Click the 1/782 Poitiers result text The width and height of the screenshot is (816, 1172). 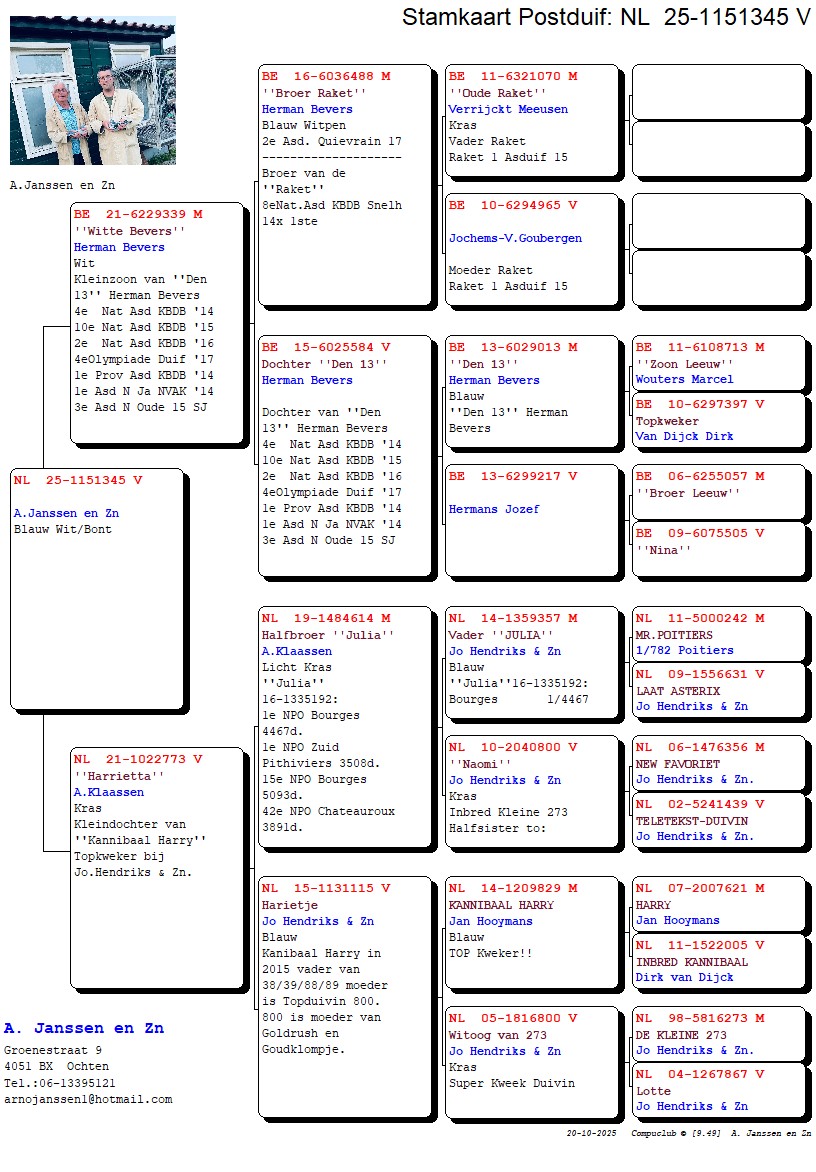coord(684,650)
